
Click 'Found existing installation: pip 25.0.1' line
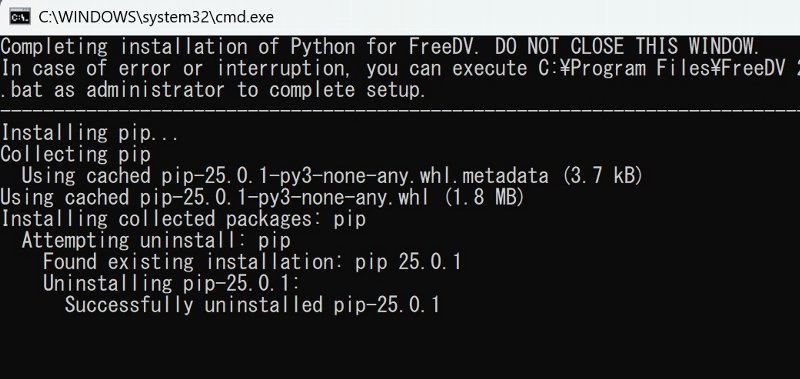click(x=252, y=262)
